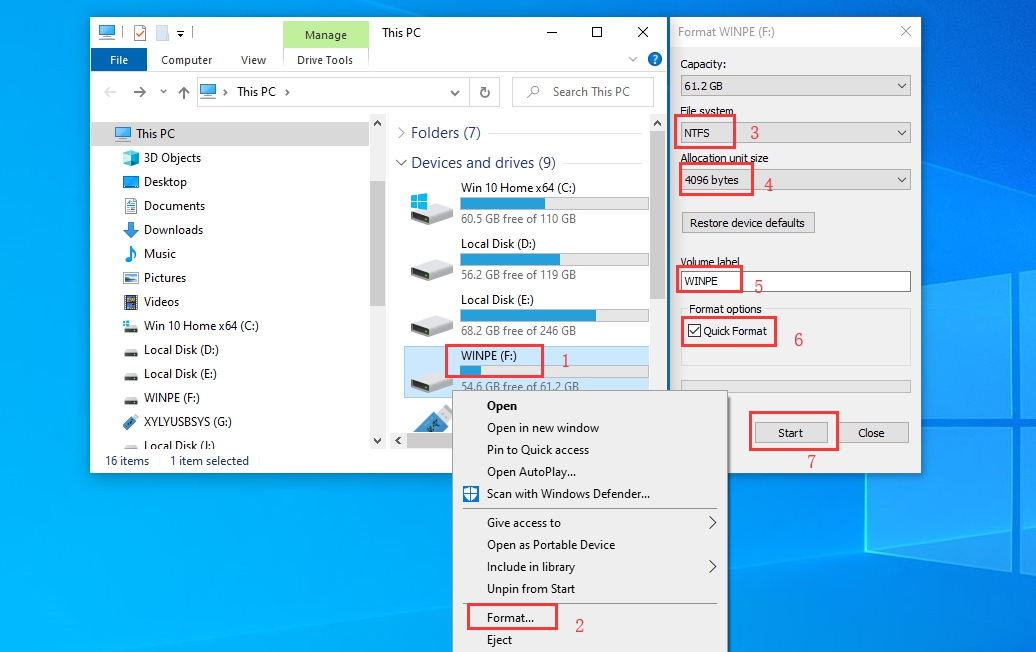Open the File tab
1036x652 pixels.
click(119, 59)
